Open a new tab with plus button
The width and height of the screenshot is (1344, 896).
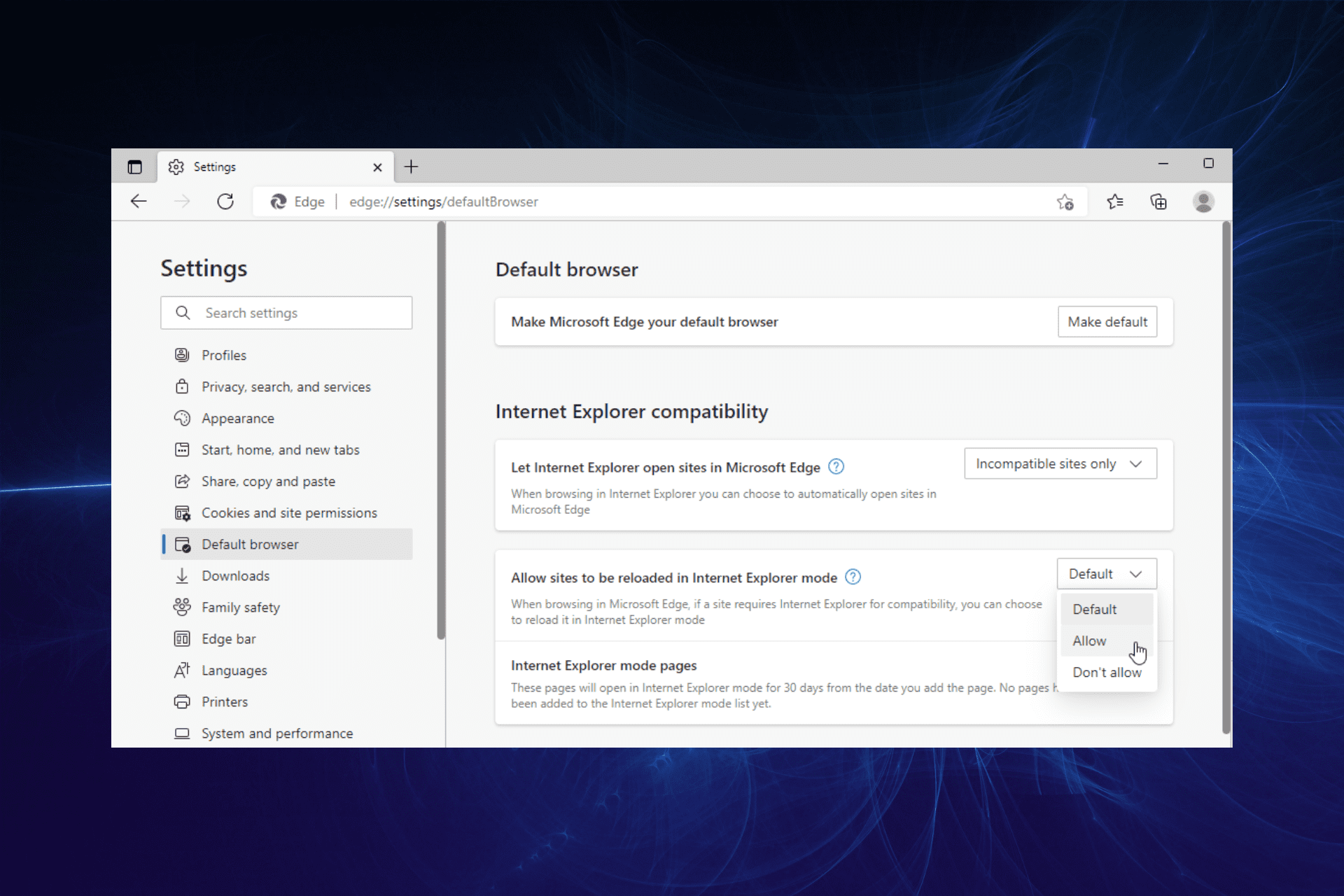tap(411, 167)
